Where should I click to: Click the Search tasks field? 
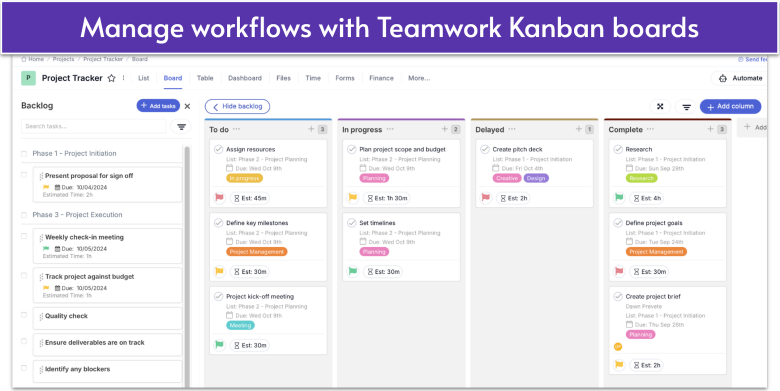[94, 126]
